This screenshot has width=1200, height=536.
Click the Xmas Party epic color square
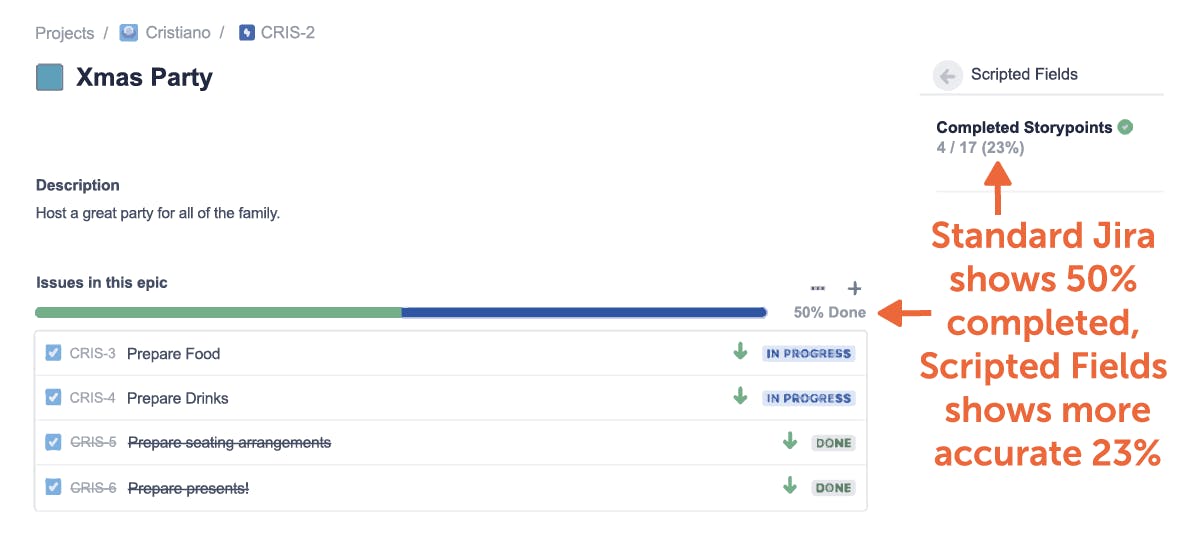coord(50,77)
